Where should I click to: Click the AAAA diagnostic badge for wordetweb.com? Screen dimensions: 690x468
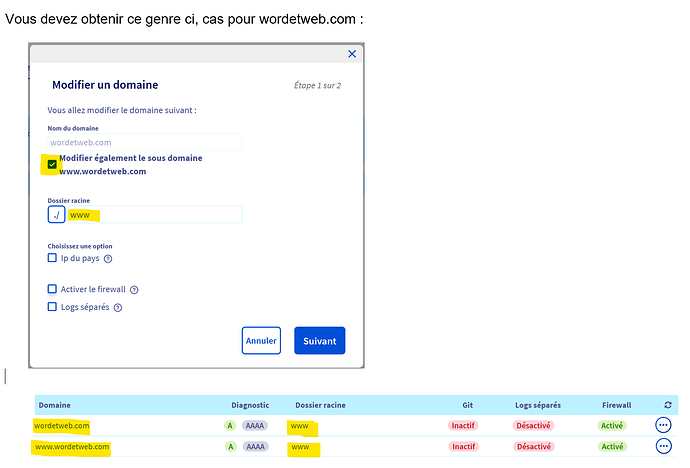255,425
